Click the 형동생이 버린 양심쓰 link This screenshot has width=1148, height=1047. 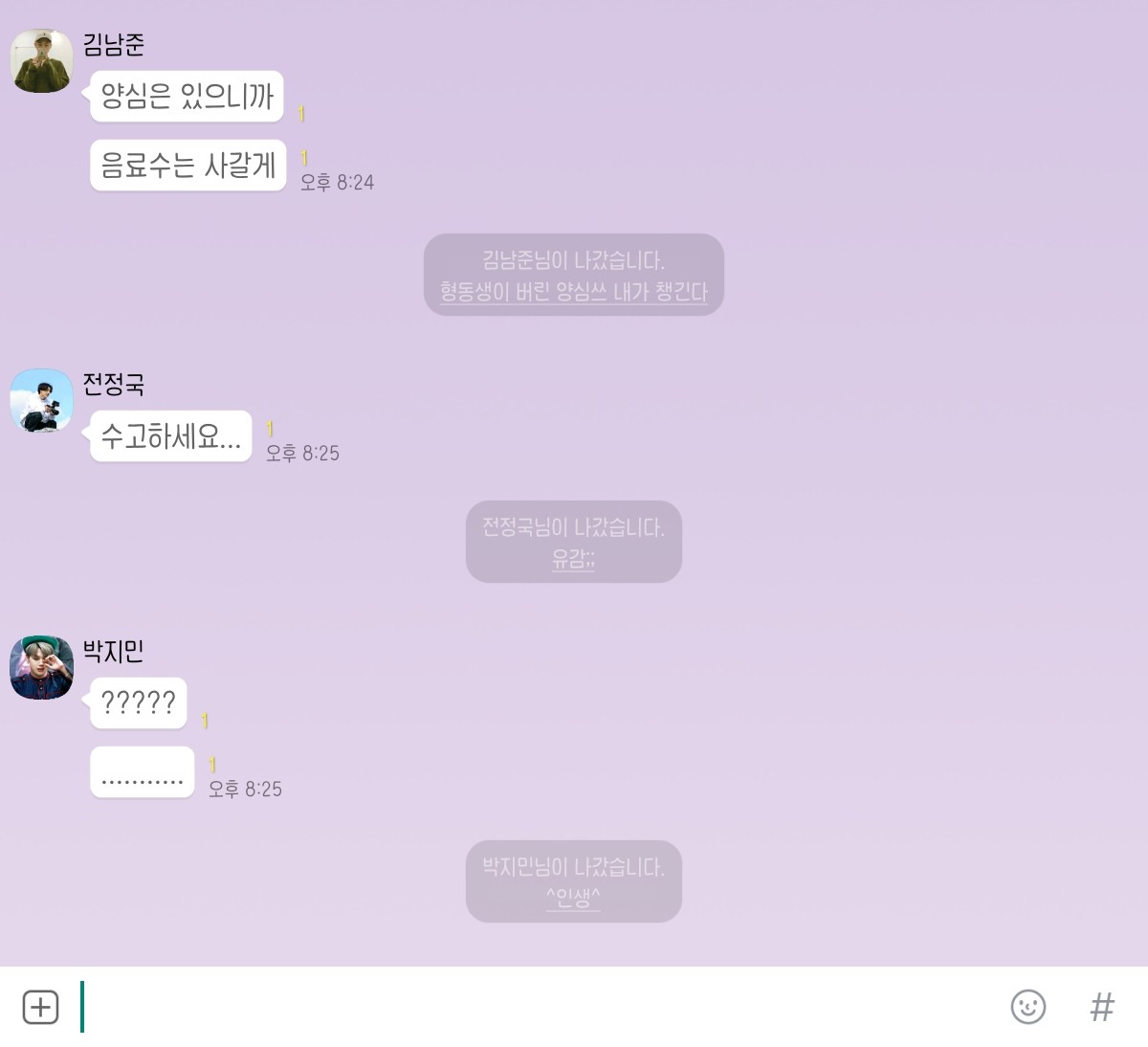pos(574,292)
